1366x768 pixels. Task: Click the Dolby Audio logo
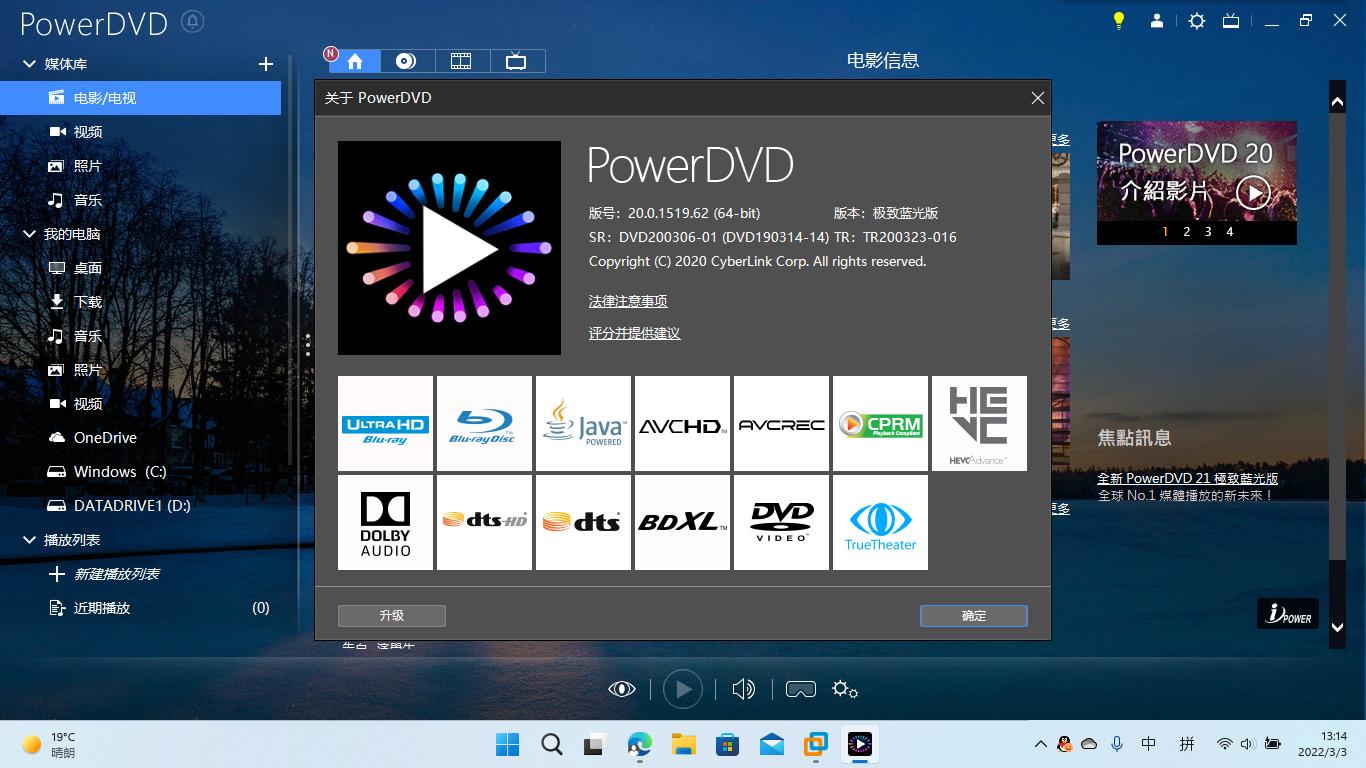(x=385, y=522)
